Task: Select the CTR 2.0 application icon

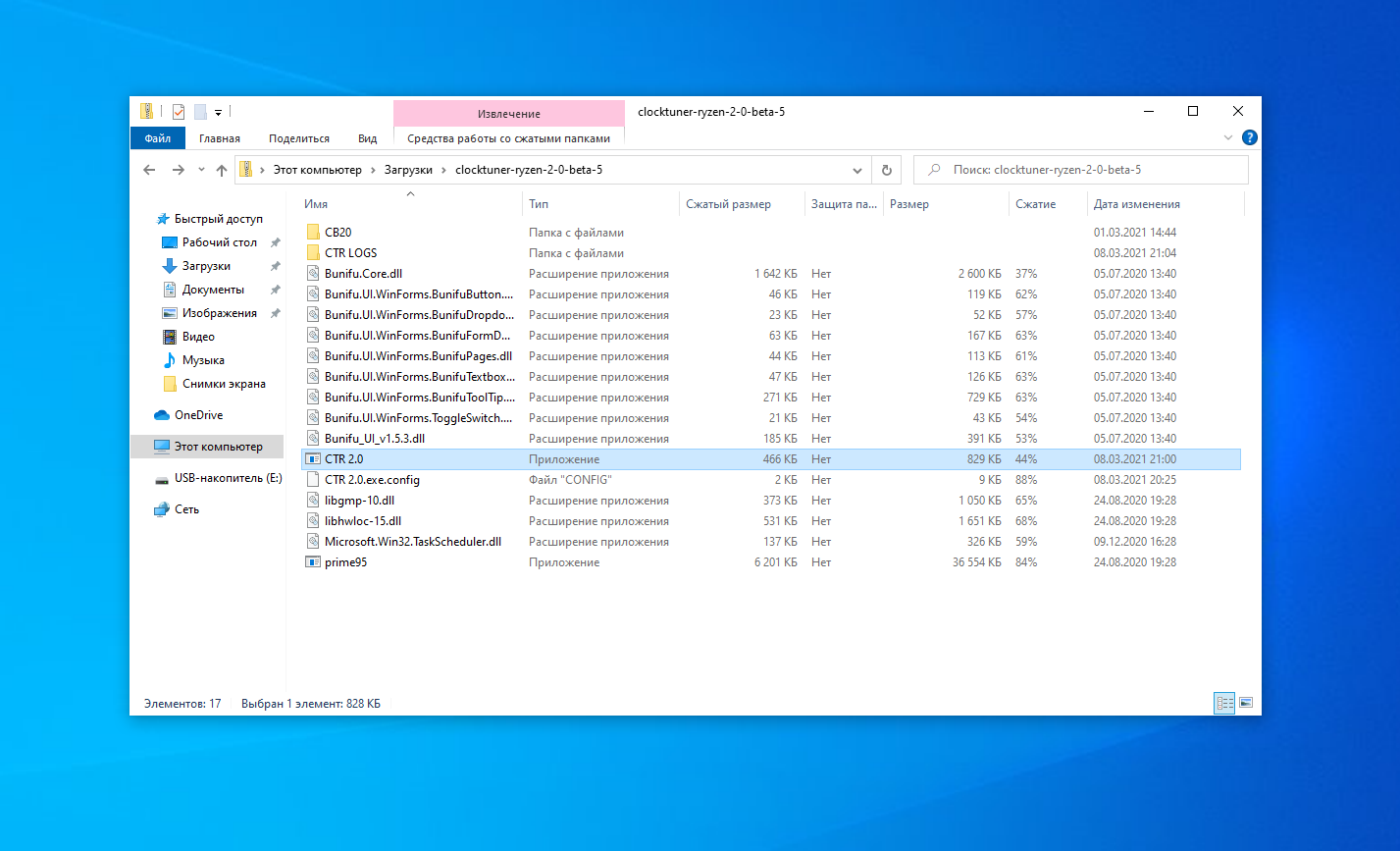Action: (313, 459)
